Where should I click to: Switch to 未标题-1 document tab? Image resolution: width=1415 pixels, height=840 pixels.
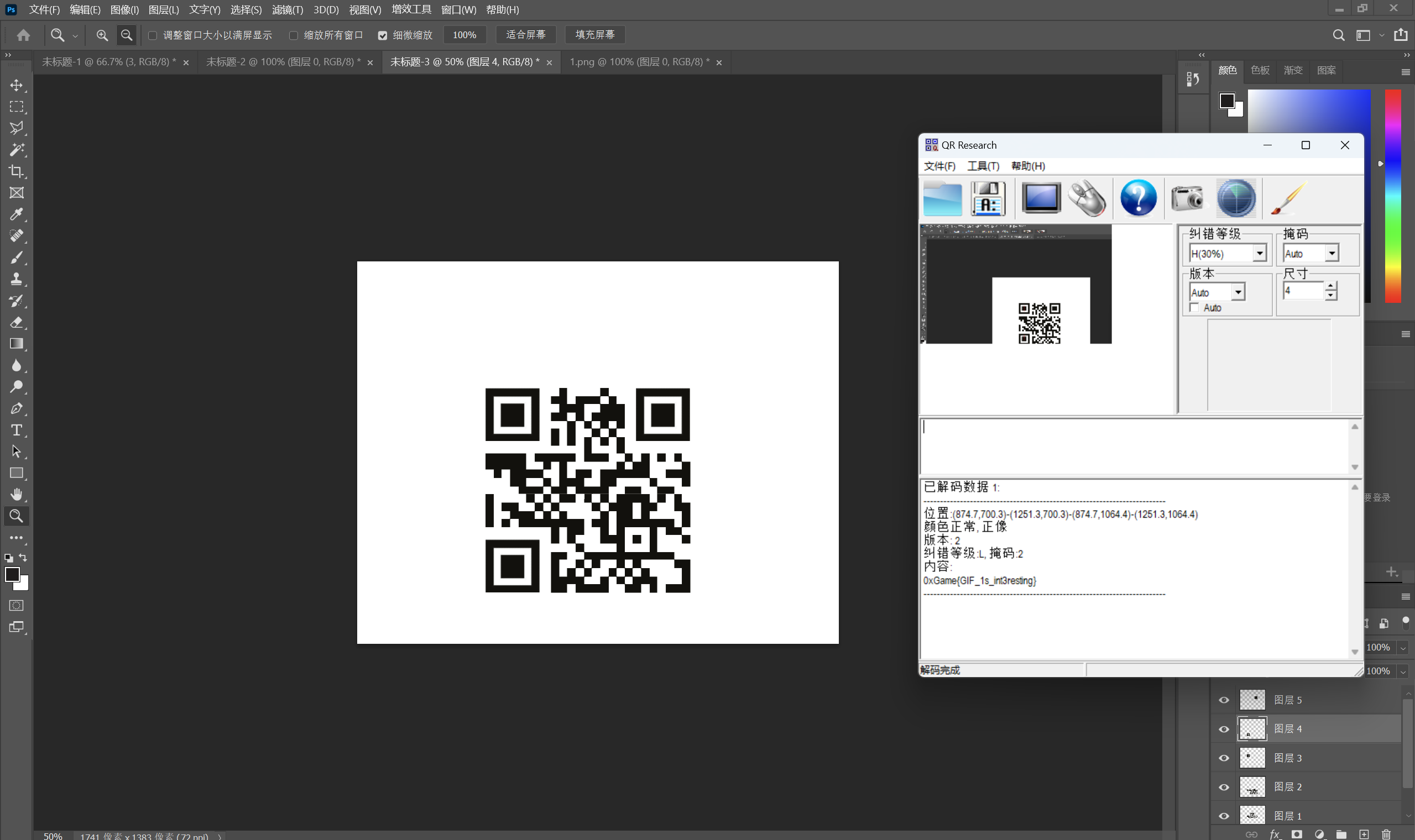click(109, 62)
